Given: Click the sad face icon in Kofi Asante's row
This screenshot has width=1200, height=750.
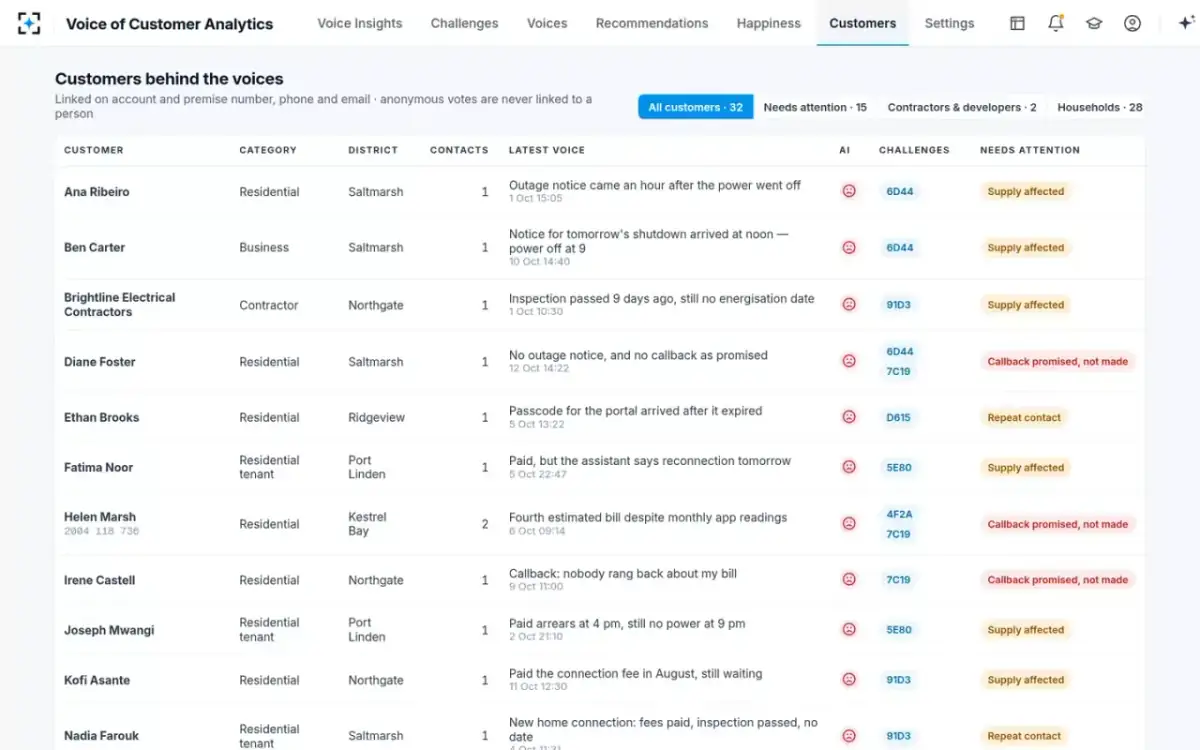Looking at the screenshot, I should pos(849,680).
